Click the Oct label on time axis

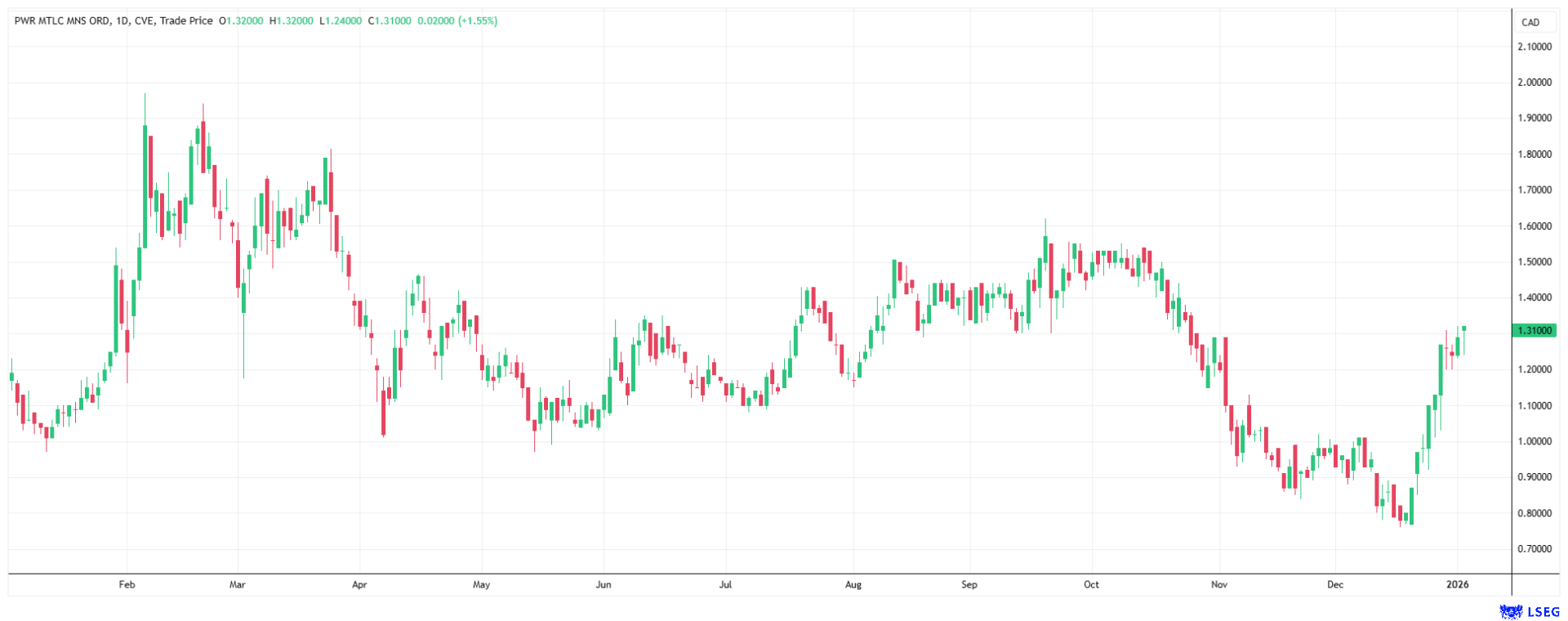(x=1091, y=584)
